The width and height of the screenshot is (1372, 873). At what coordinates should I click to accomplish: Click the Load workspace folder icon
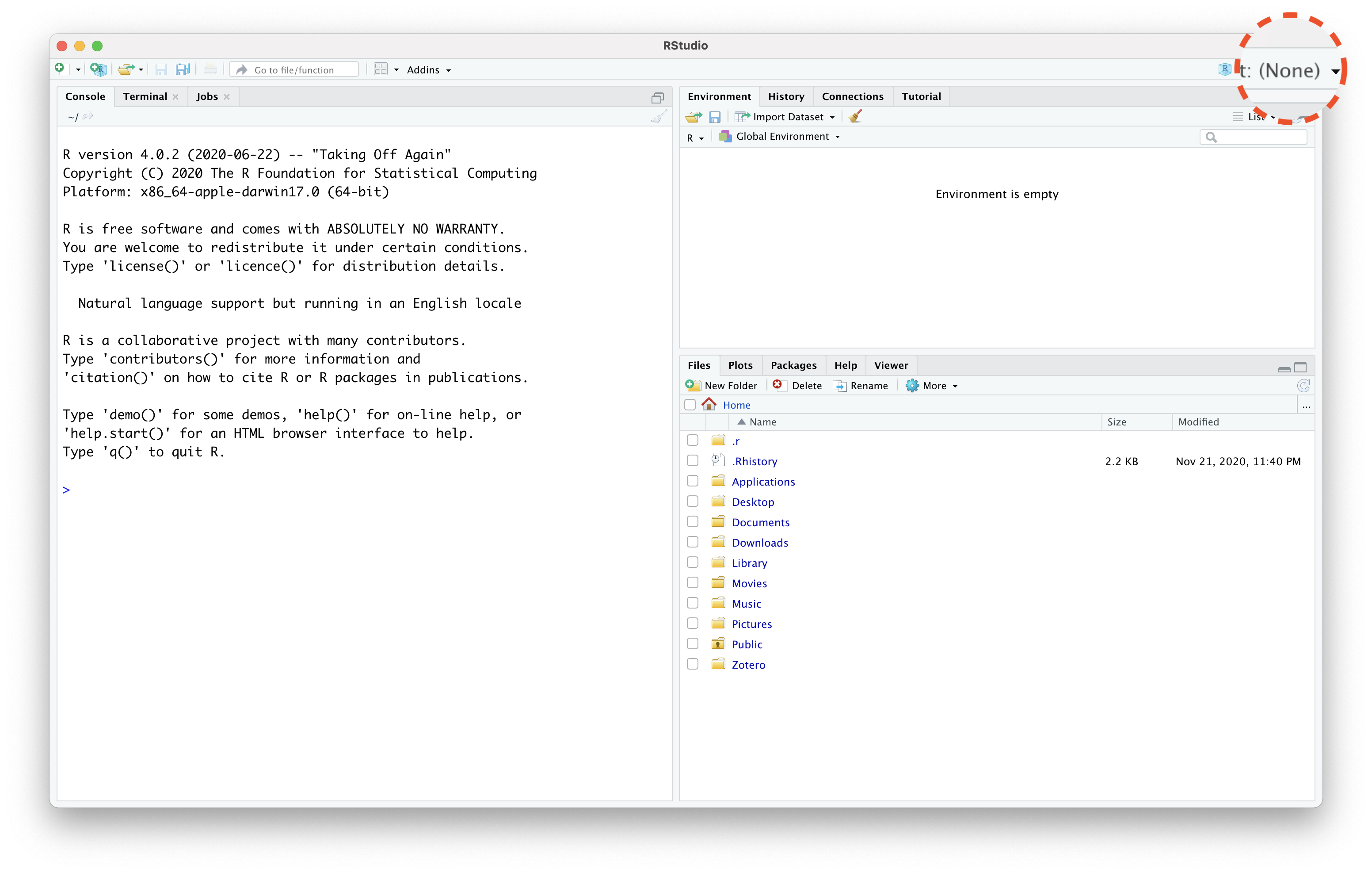point(694,117)
